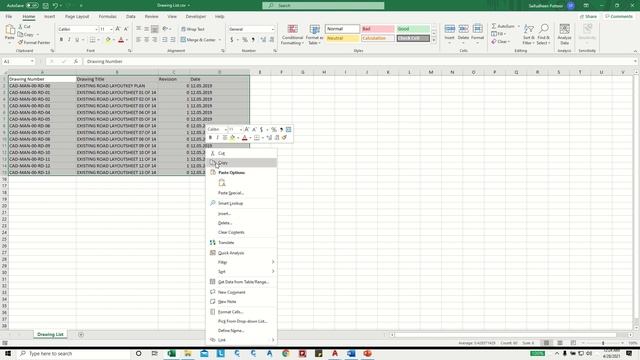Switch to the Formulas ribbon tab
This screenshot has width=640, height=360.
pos(107,17)
